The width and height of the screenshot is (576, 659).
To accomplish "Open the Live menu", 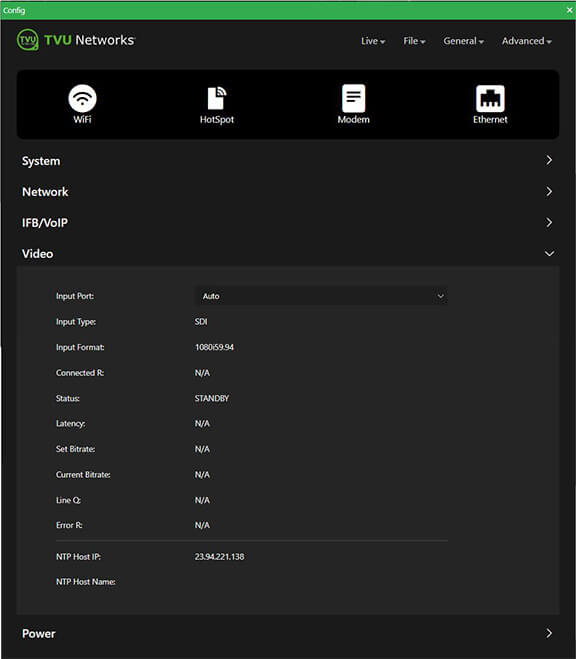I will tap(373, 41).
